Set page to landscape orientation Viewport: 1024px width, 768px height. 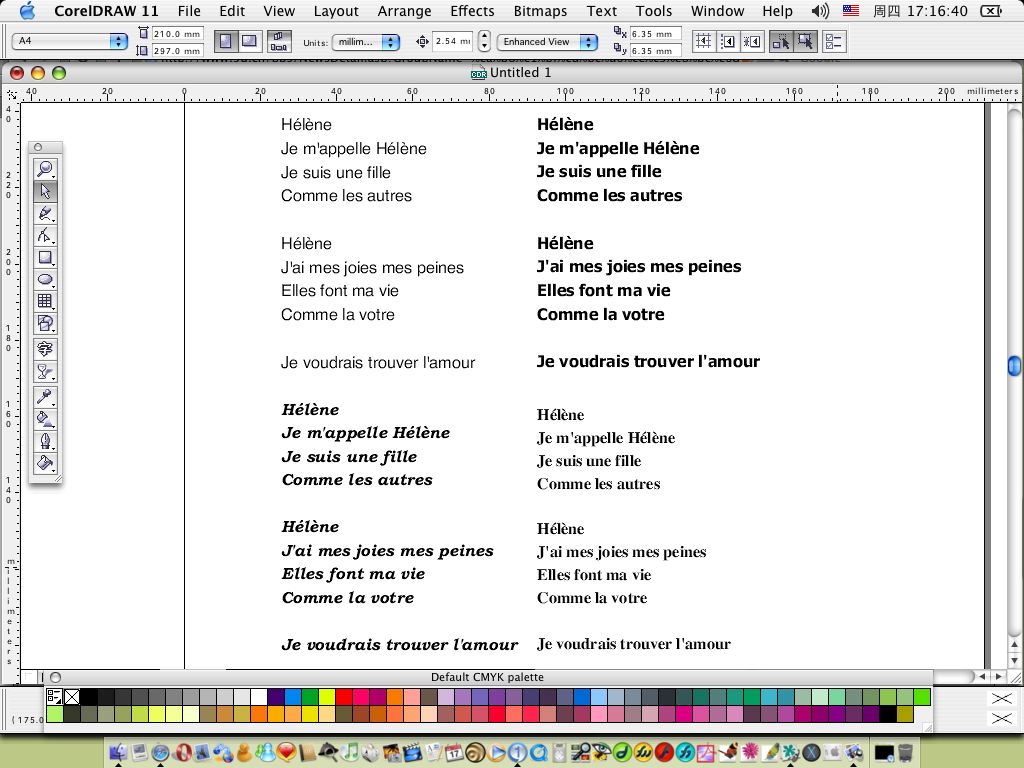coord(249,41)
